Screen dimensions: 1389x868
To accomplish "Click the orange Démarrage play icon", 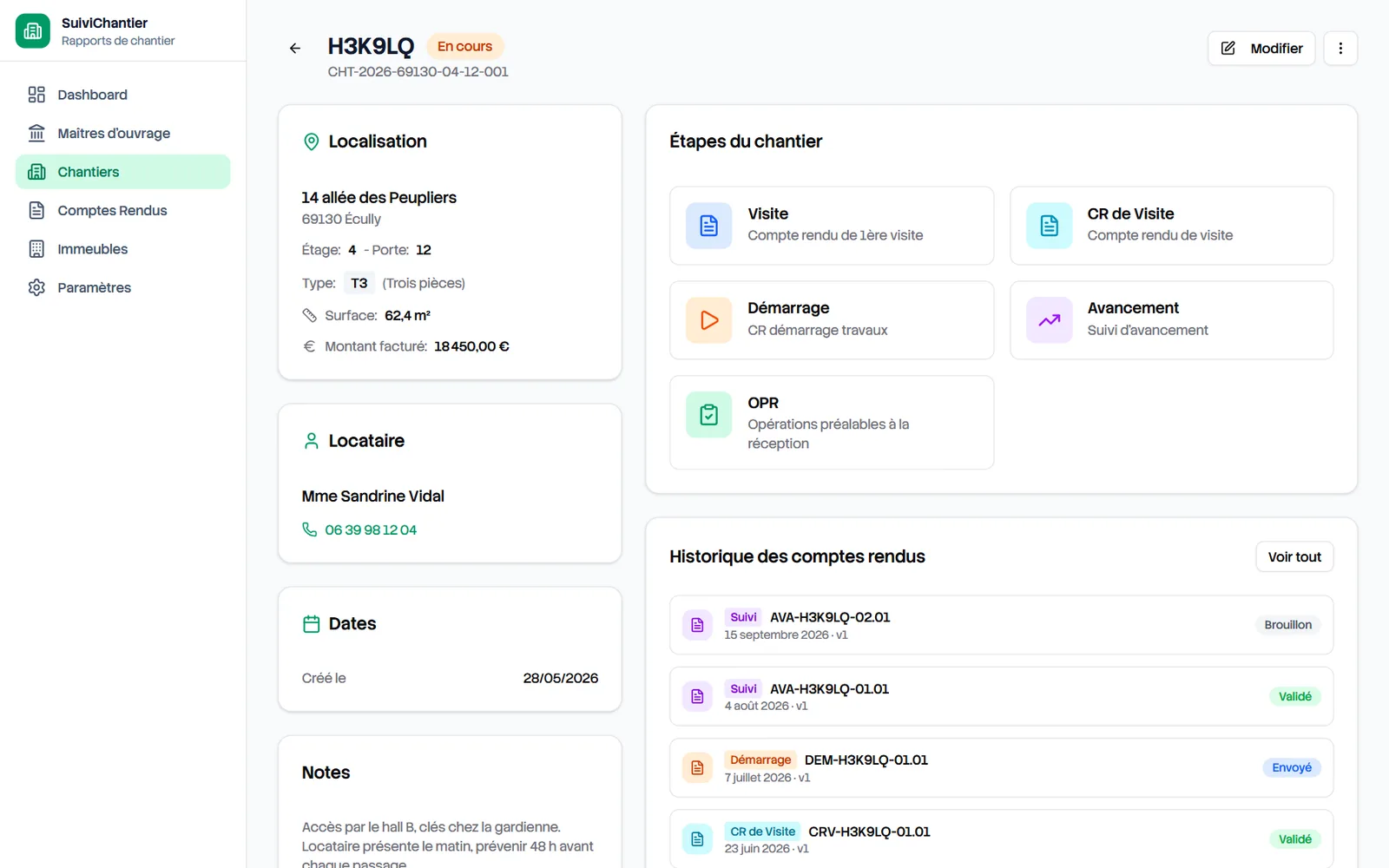I will click(x=709, y=320).
